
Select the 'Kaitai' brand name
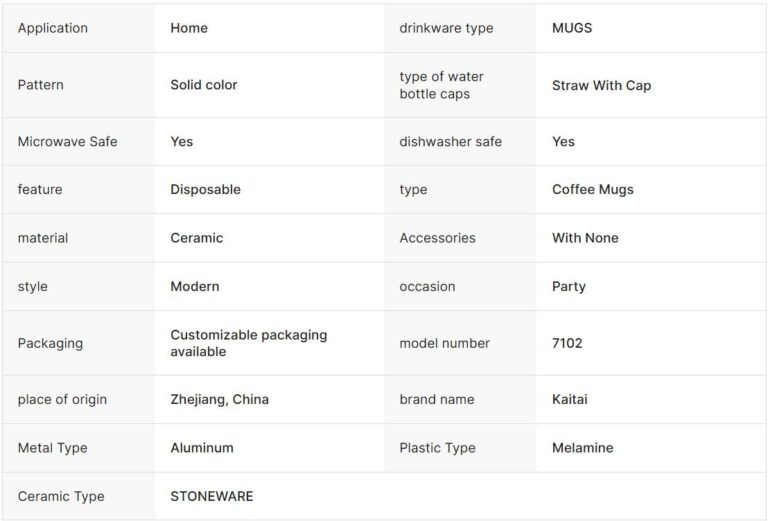(x=570, y=399)
